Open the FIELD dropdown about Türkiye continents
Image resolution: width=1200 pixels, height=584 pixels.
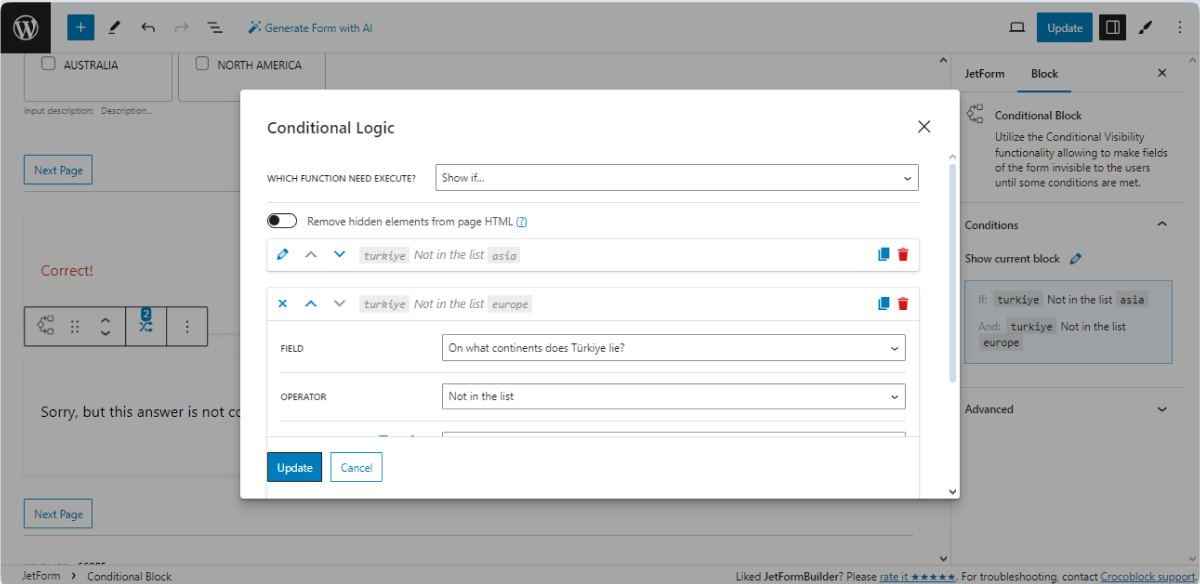pyautogui.click(x=675, y=347)
